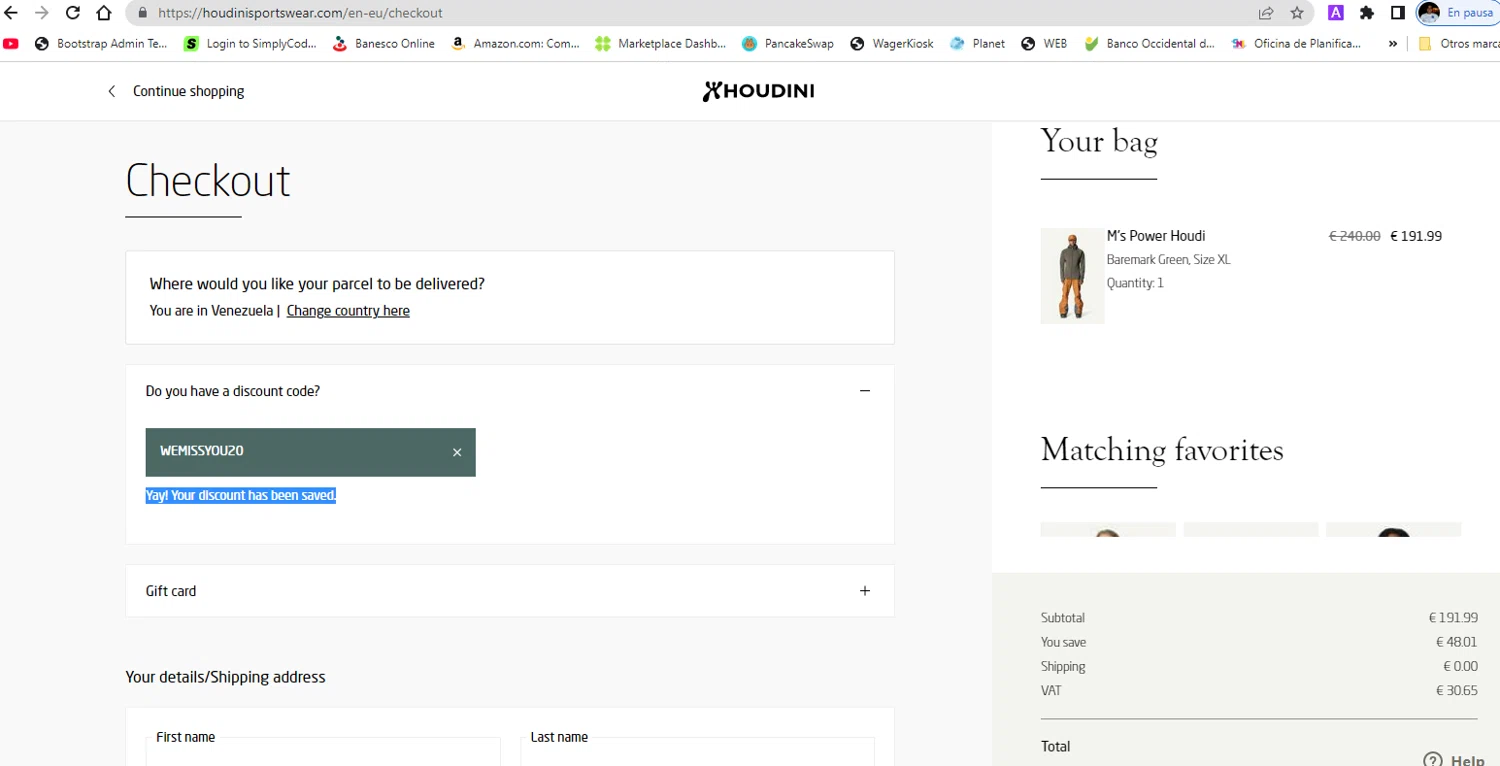
Task: Click the € 191.99 product price
Action: coord(1416,236)
